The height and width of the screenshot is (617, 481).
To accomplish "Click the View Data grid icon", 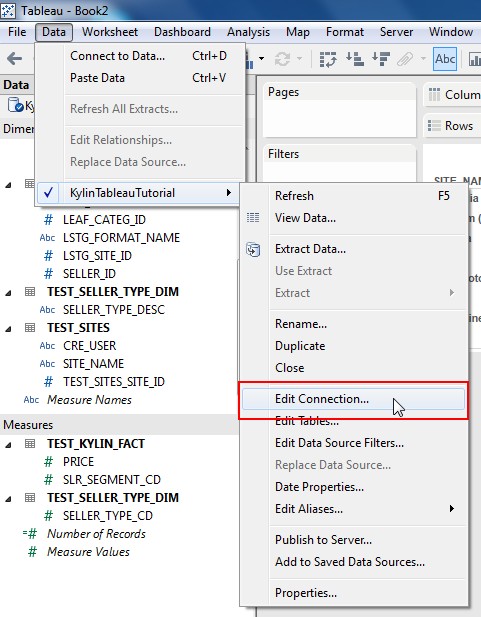I will tap(253, 218).
